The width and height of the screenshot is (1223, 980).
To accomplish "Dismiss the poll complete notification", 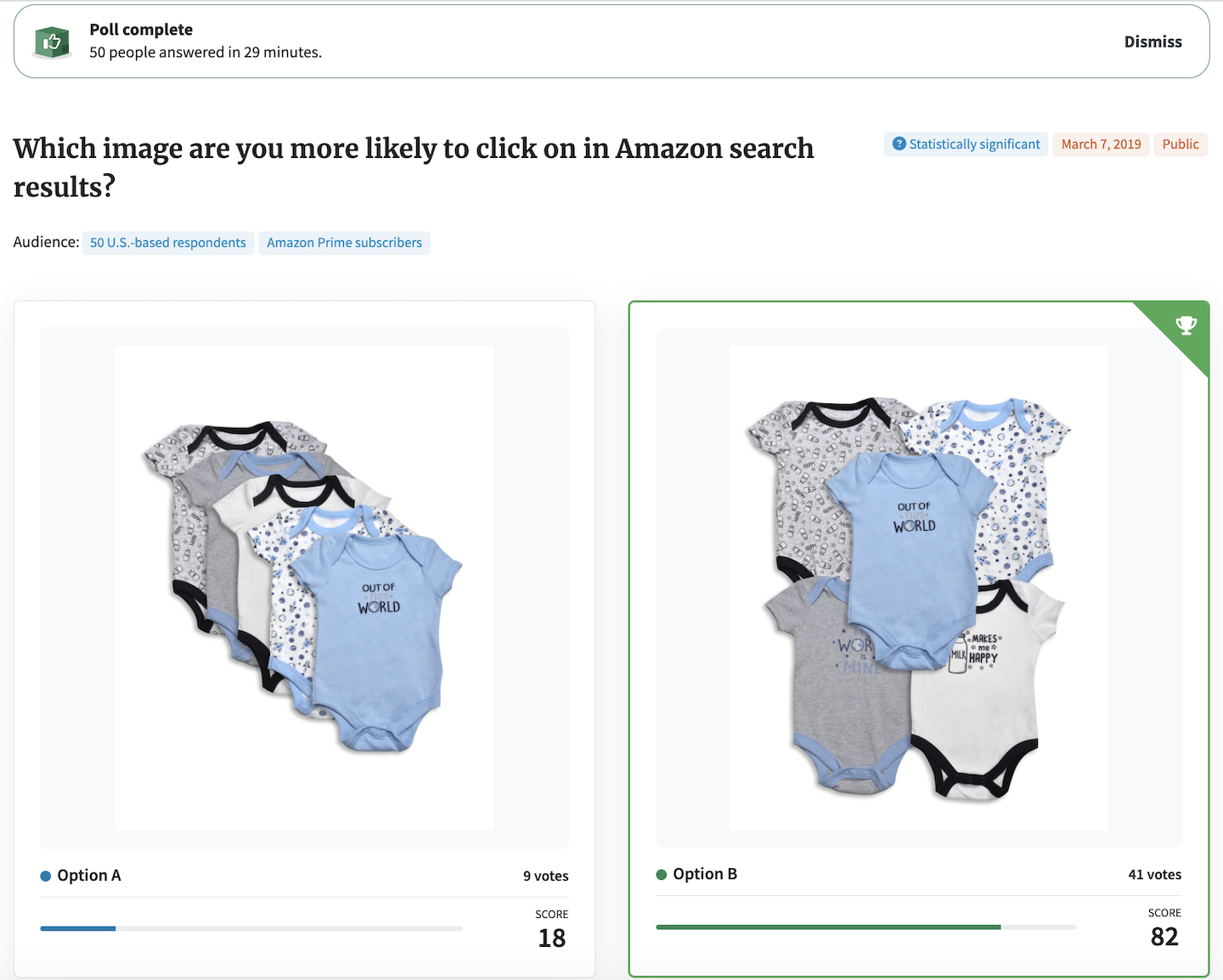I will click(x=1153, y=42).
